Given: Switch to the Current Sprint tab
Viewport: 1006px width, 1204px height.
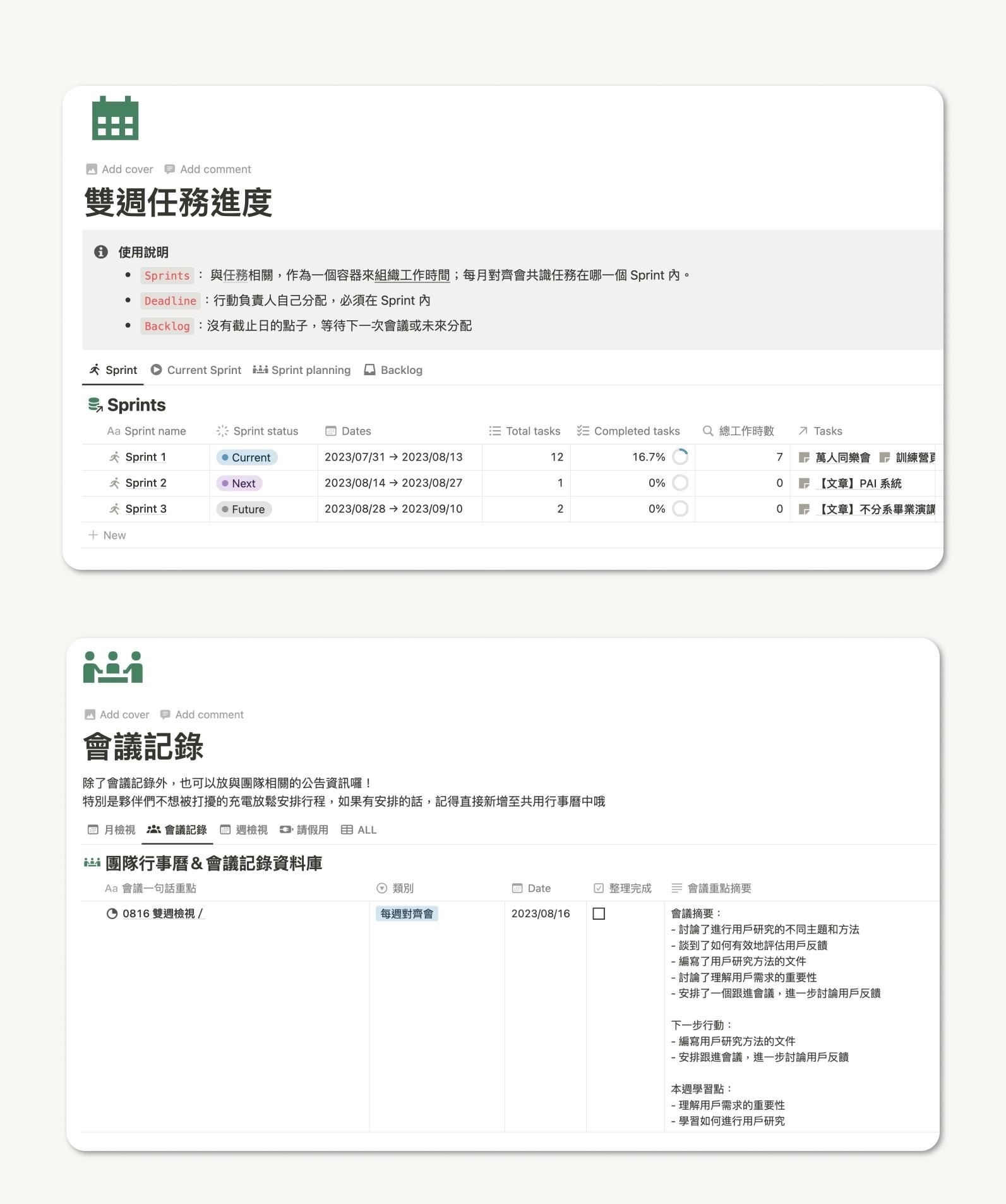Looking at the screenshot, I should coord(196,370).
